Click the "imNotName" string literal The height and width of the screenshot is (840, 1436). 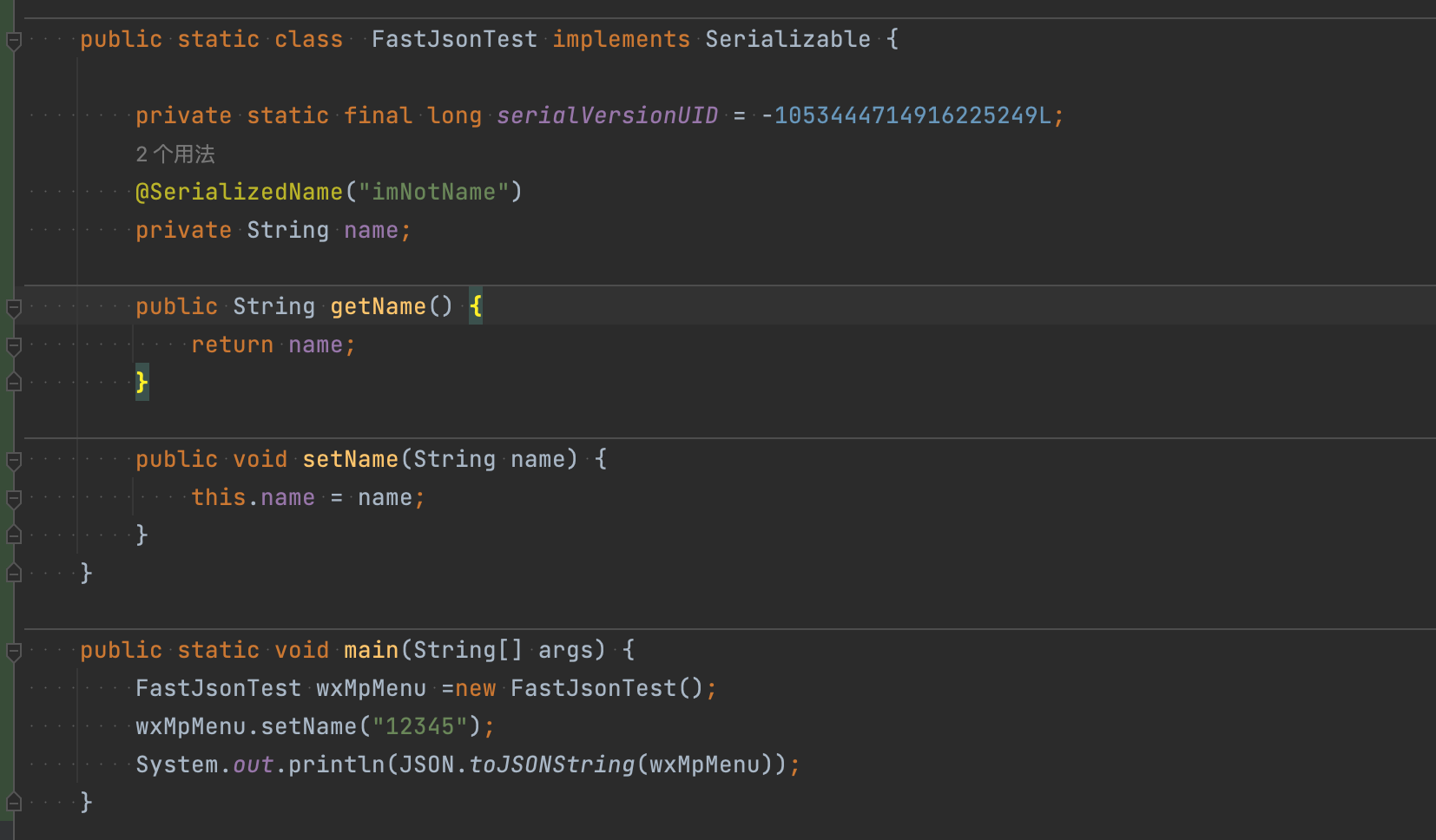pyautogui.click(x=433, y=192)
